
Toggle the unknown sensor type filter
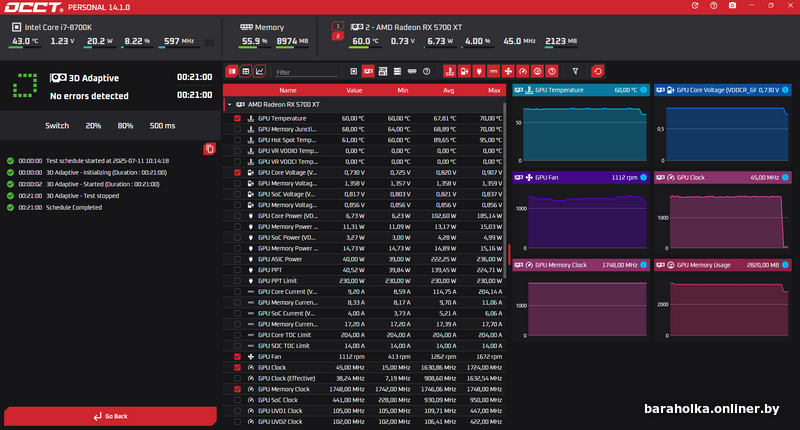[x=552, y=71]
